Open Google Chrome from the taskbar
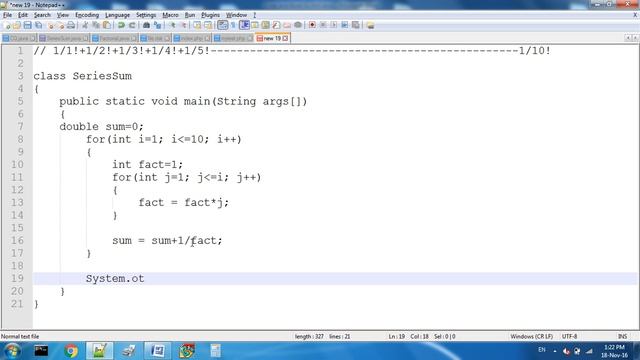Screen dimensions: 640x360 point(71,351)
